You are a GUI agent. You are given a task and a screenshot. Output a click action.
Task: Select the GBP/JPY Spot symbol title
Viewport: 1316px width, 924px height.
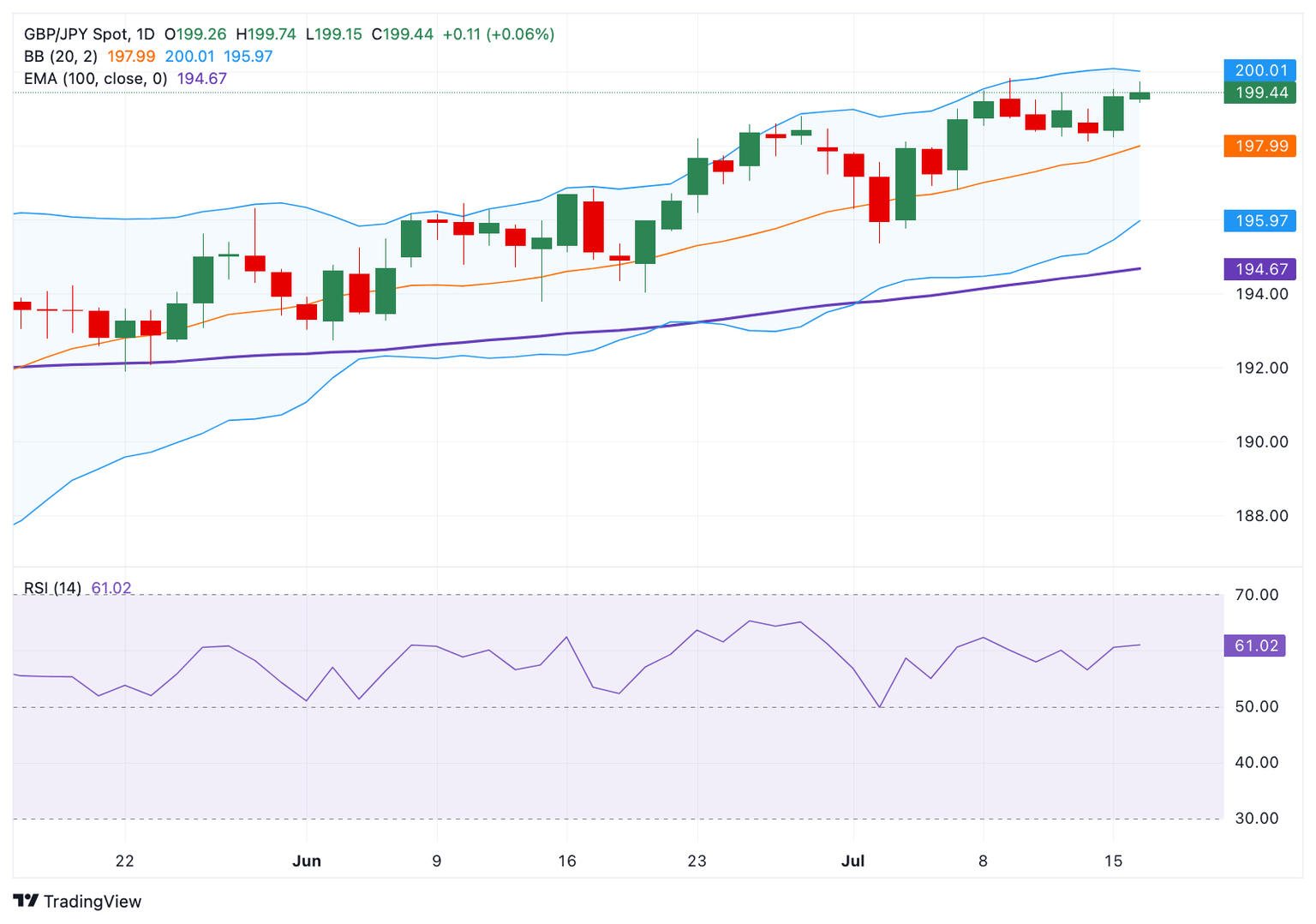[x=89, y=34]
